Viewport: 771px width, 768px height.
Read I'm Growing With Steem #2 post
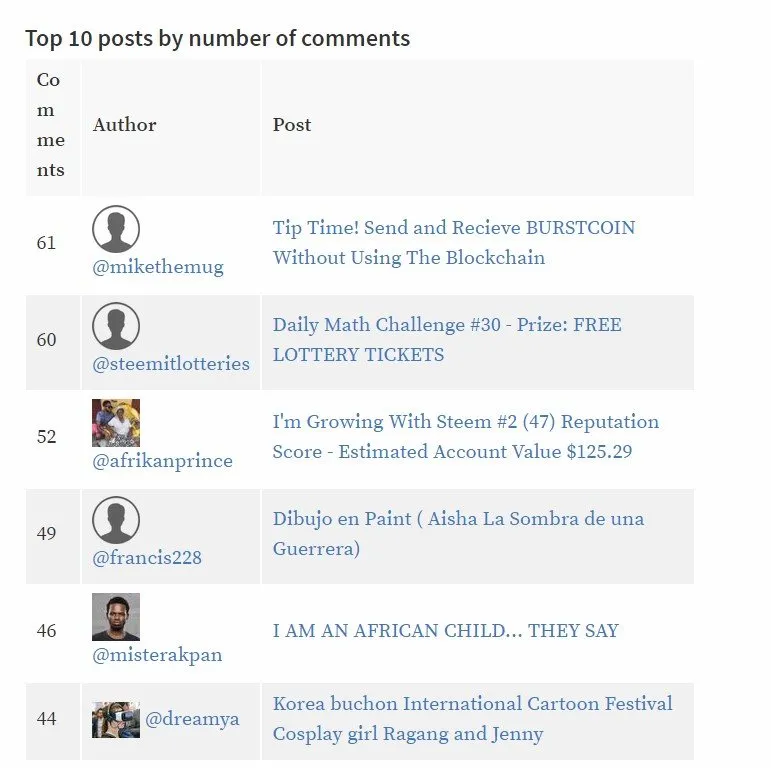pos(466,437)
